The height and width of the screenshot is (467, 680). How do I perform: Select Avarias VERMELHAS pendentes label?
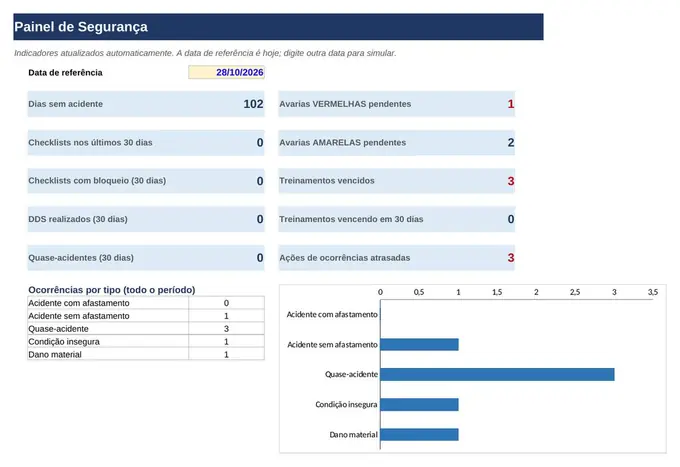point(345,104)
